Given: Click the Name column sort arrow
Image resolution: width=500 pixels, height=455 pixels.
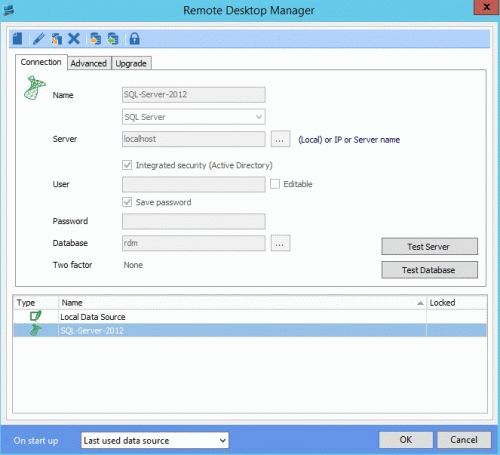Looking at the screenshot, I should coord(420,303).
